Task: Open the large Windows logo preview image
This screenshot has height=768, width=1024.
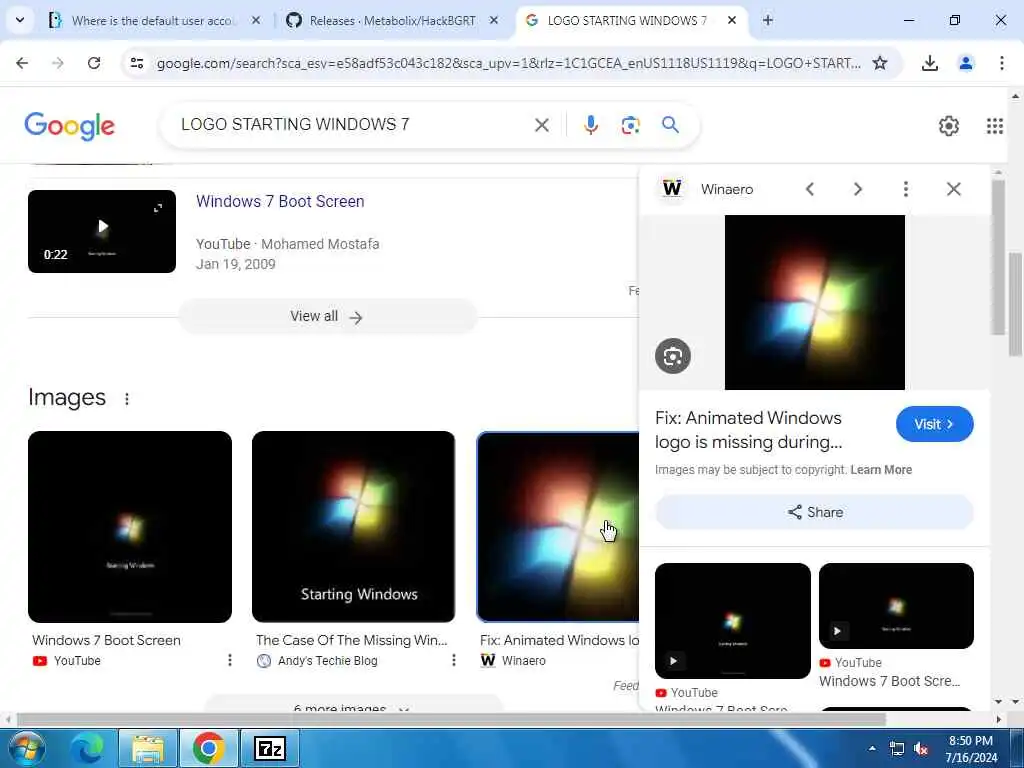Action: (814, 302)
